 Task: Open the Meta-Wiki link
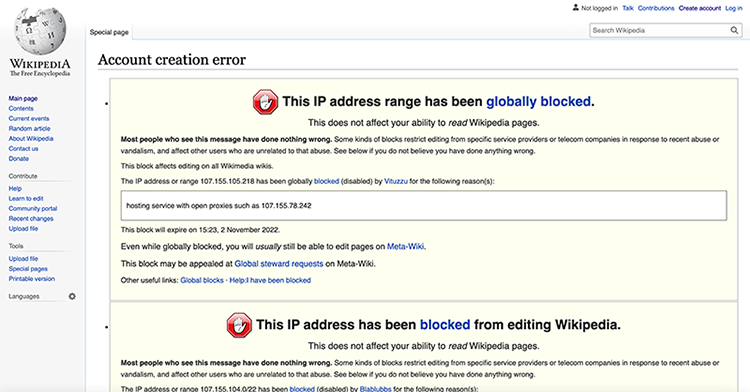(x=405, y=247)
